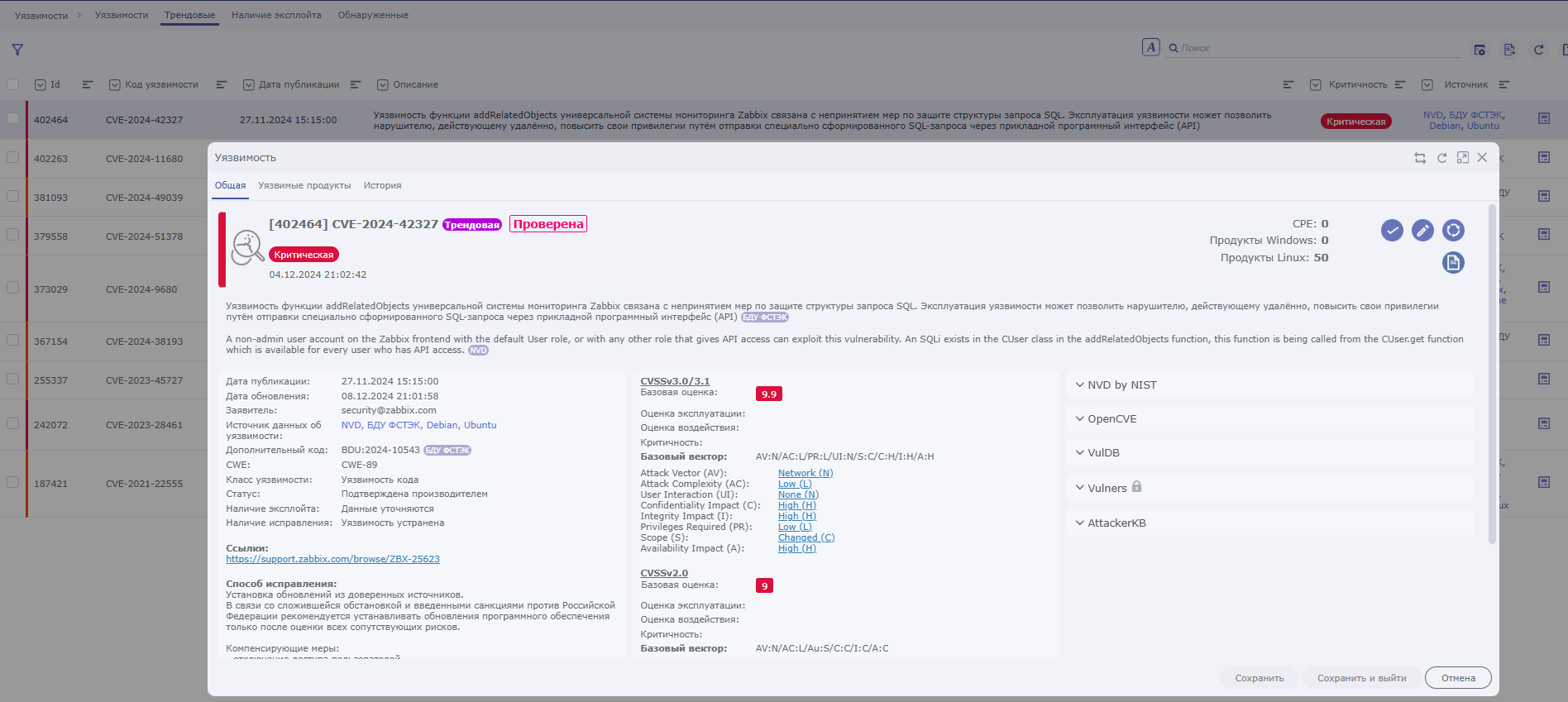Open the filter funnel in the vulnerabilities list

tap(17, 50)
